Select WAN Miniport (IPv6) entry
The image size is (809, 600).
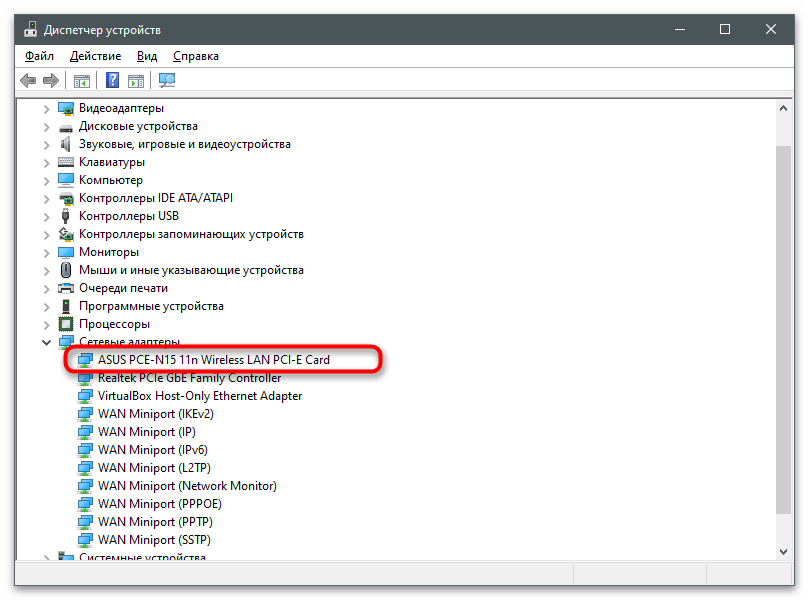click(x=153, y=450)
